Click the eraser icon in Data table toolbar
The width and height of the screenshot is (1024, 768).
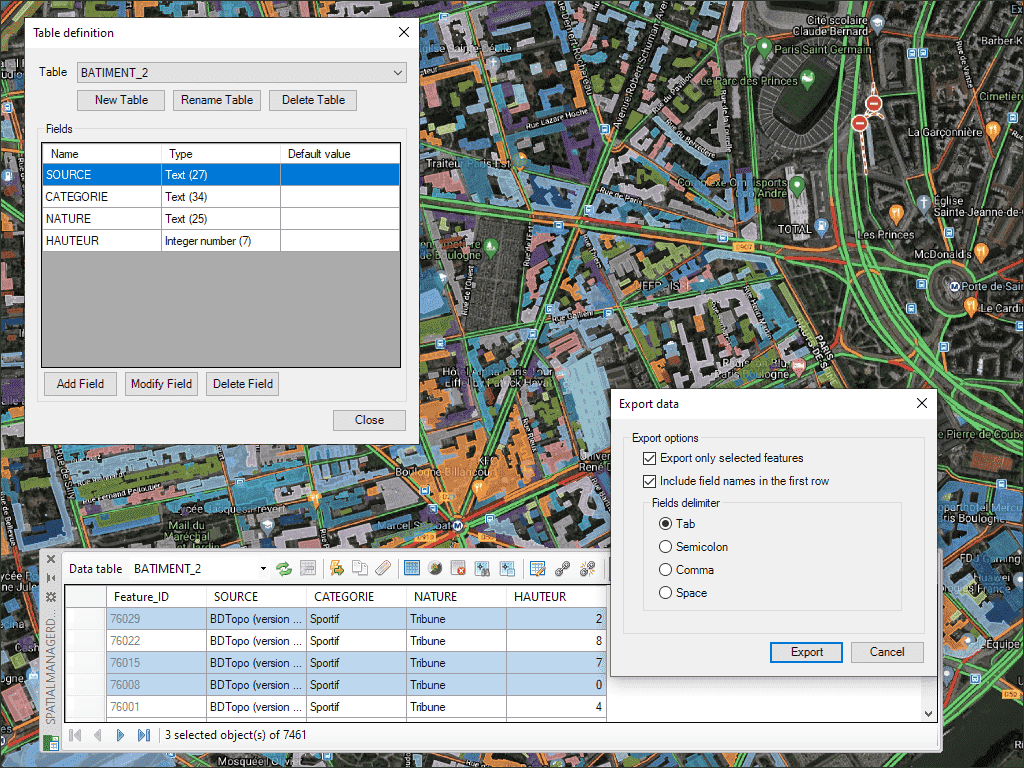pyautogui.click(x=383, y=569)
